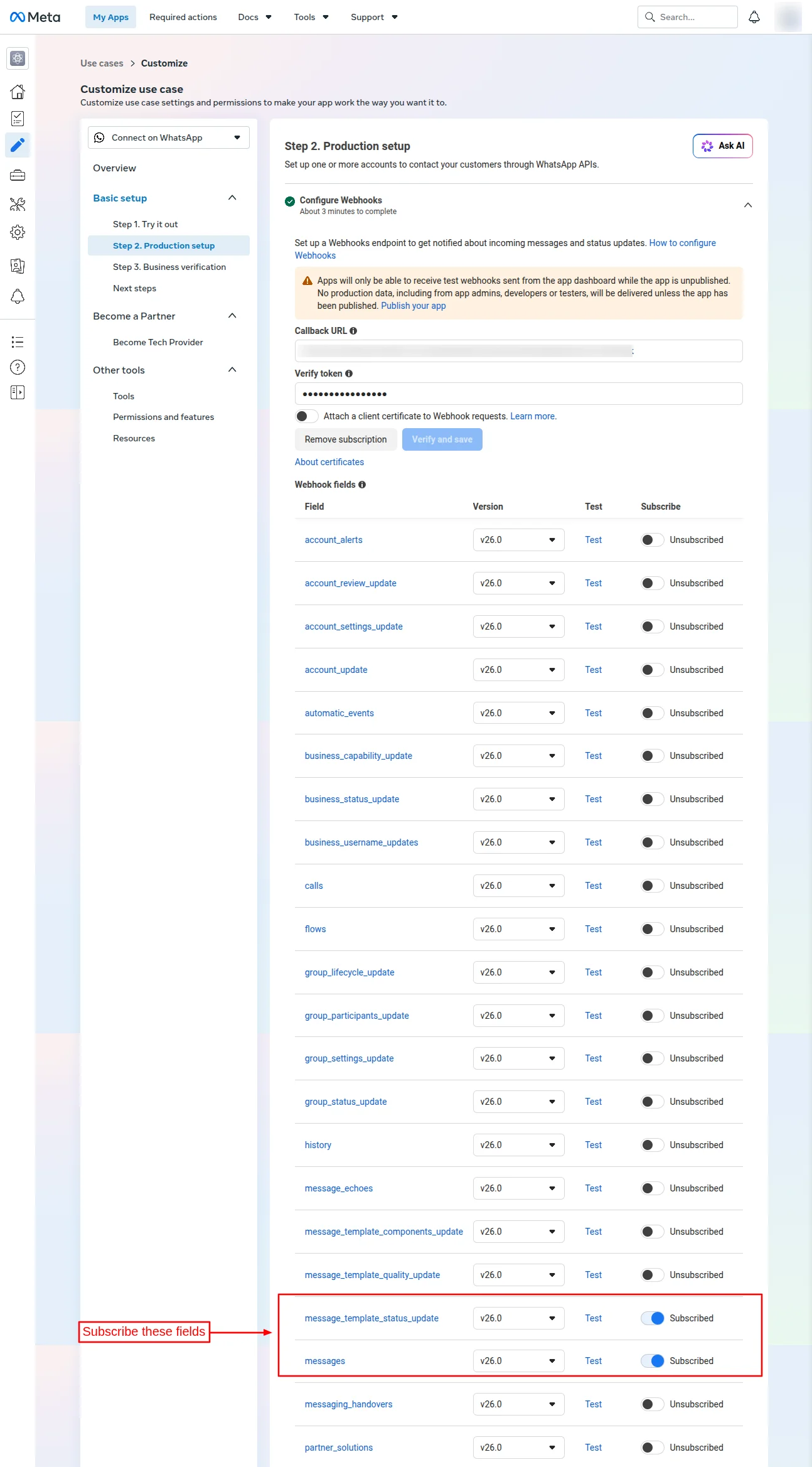The height and width of the screenshot is (1467, 812).
Task: Toggle subscription for the calls field
Action: coord(652,886)
